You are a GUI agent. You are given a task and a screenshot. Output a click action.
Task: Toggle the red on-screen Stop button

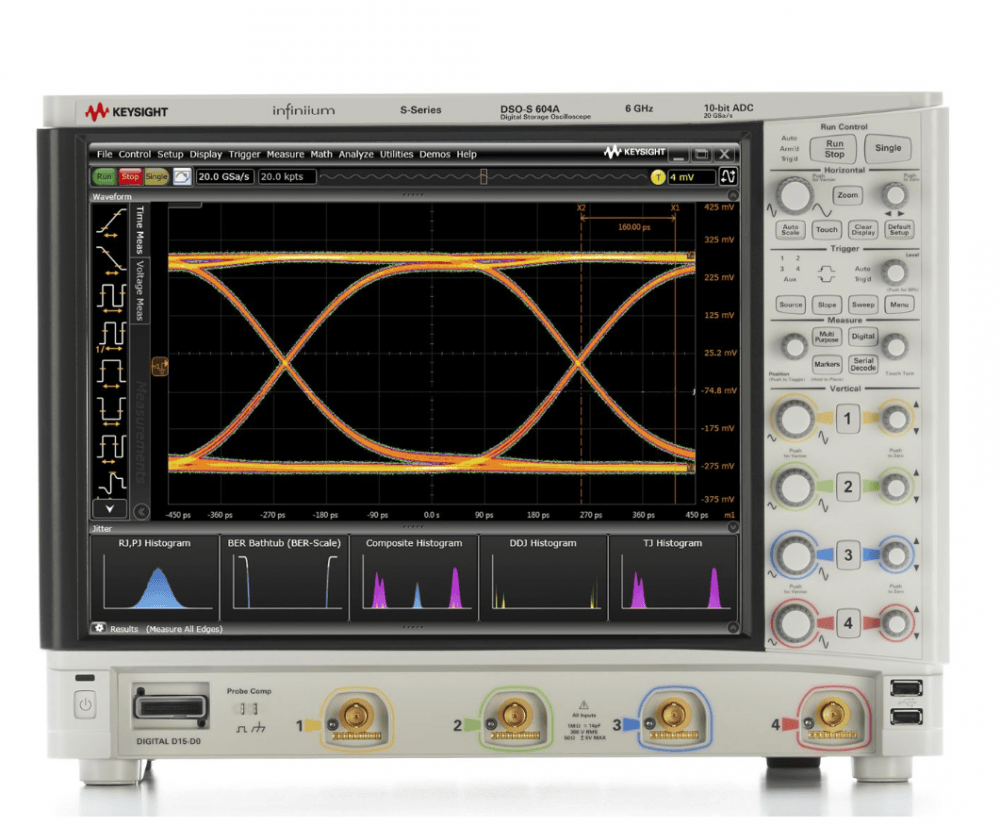coord(129,177)
